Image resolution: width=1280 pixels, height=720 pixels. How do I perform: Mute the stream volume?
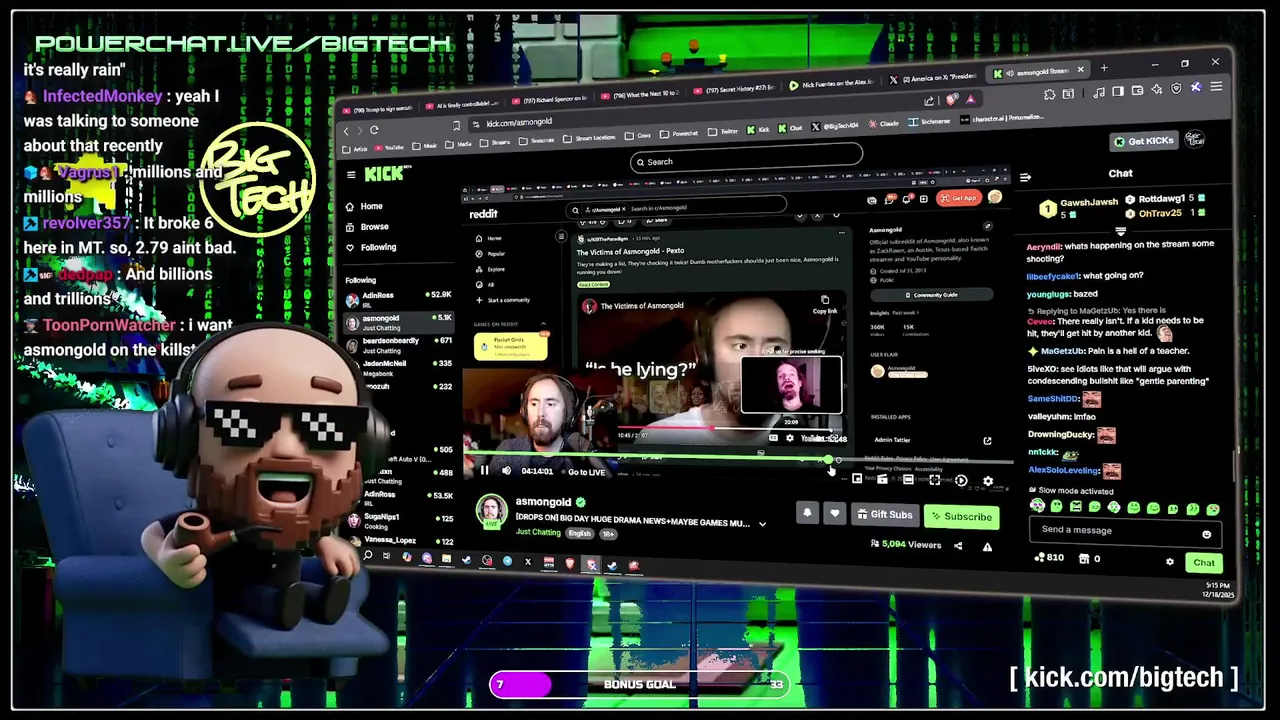(x=506, y=471)
